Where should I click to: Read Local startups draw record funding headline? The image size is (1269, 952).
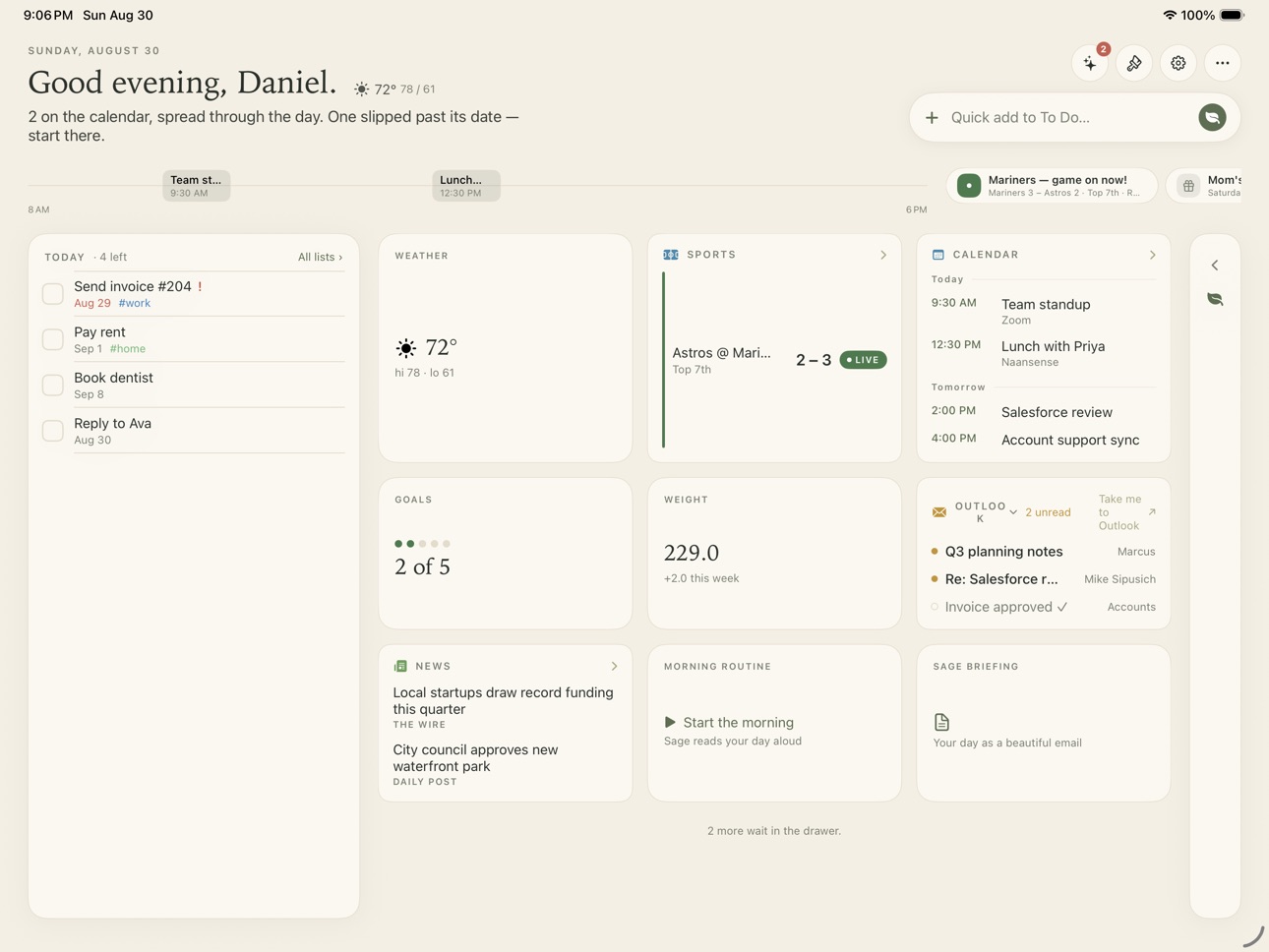pyautogui.click(x=504, y=700)
